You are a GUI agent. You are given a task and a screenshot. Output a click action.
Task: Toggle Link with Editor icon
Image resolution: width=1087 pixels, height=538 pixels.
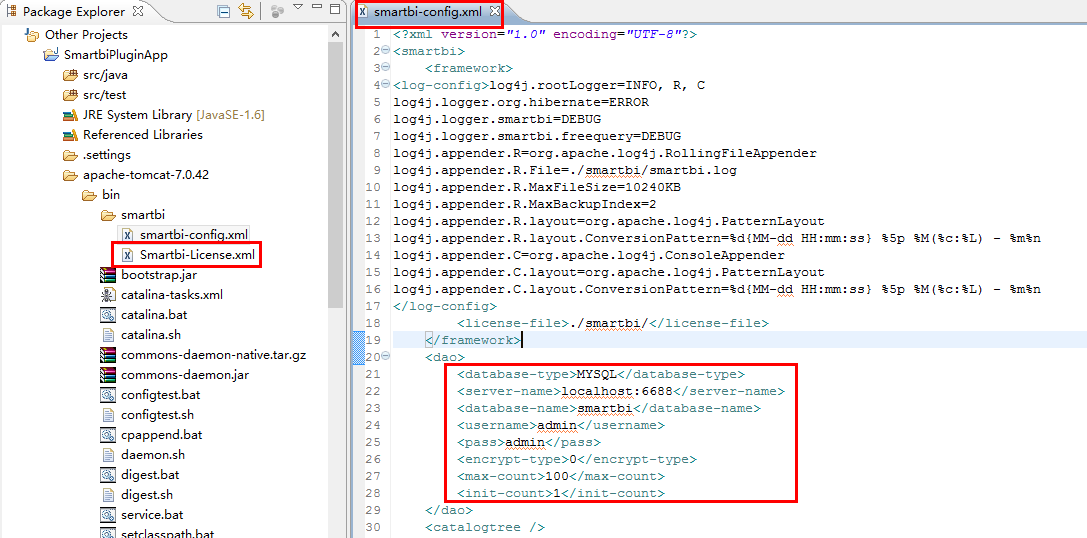point(245,11)
